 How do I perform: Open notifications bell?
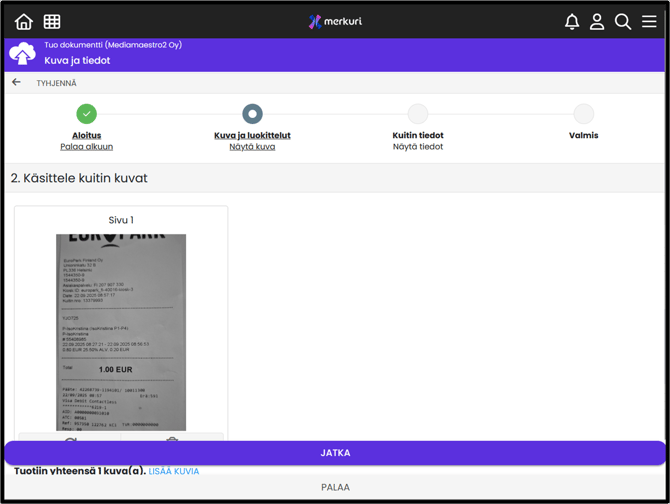coord(572,21)
